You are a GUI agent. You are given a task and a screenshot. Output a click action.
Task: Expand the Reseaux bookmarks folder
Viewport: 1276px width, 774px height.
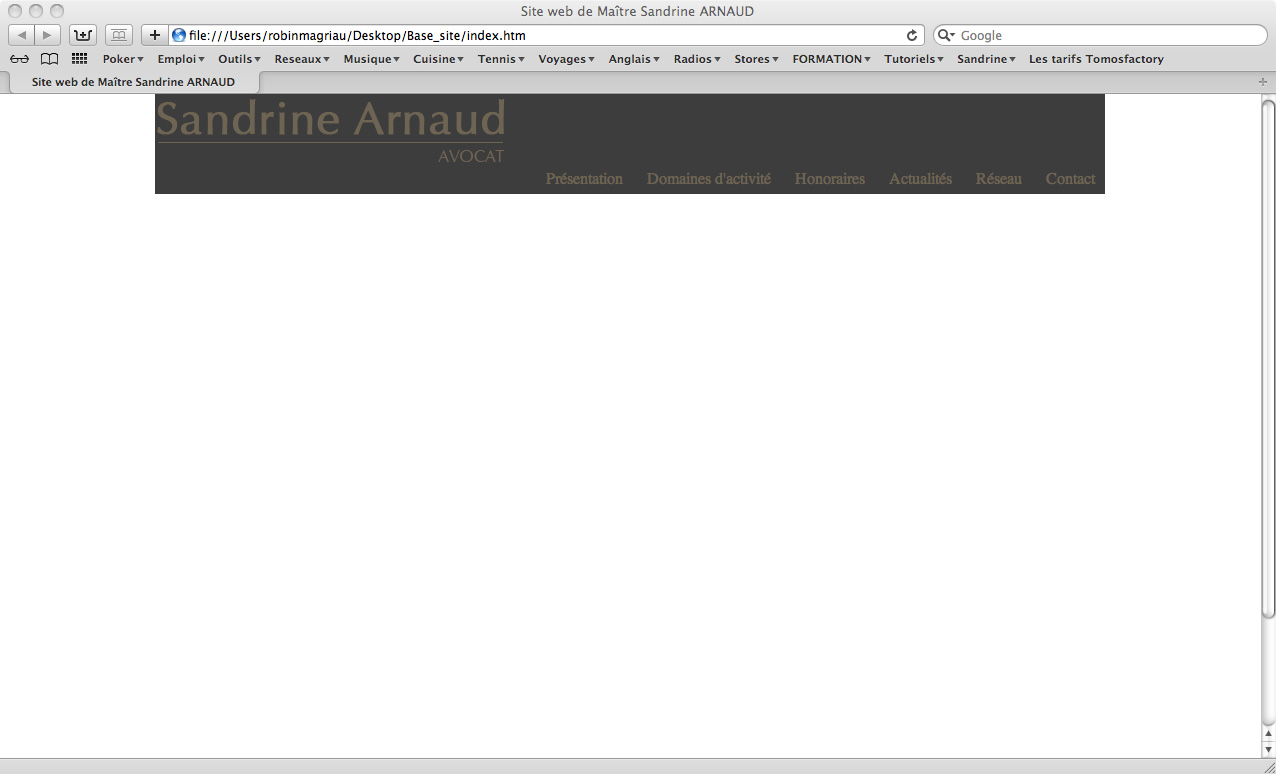[302, 59]
